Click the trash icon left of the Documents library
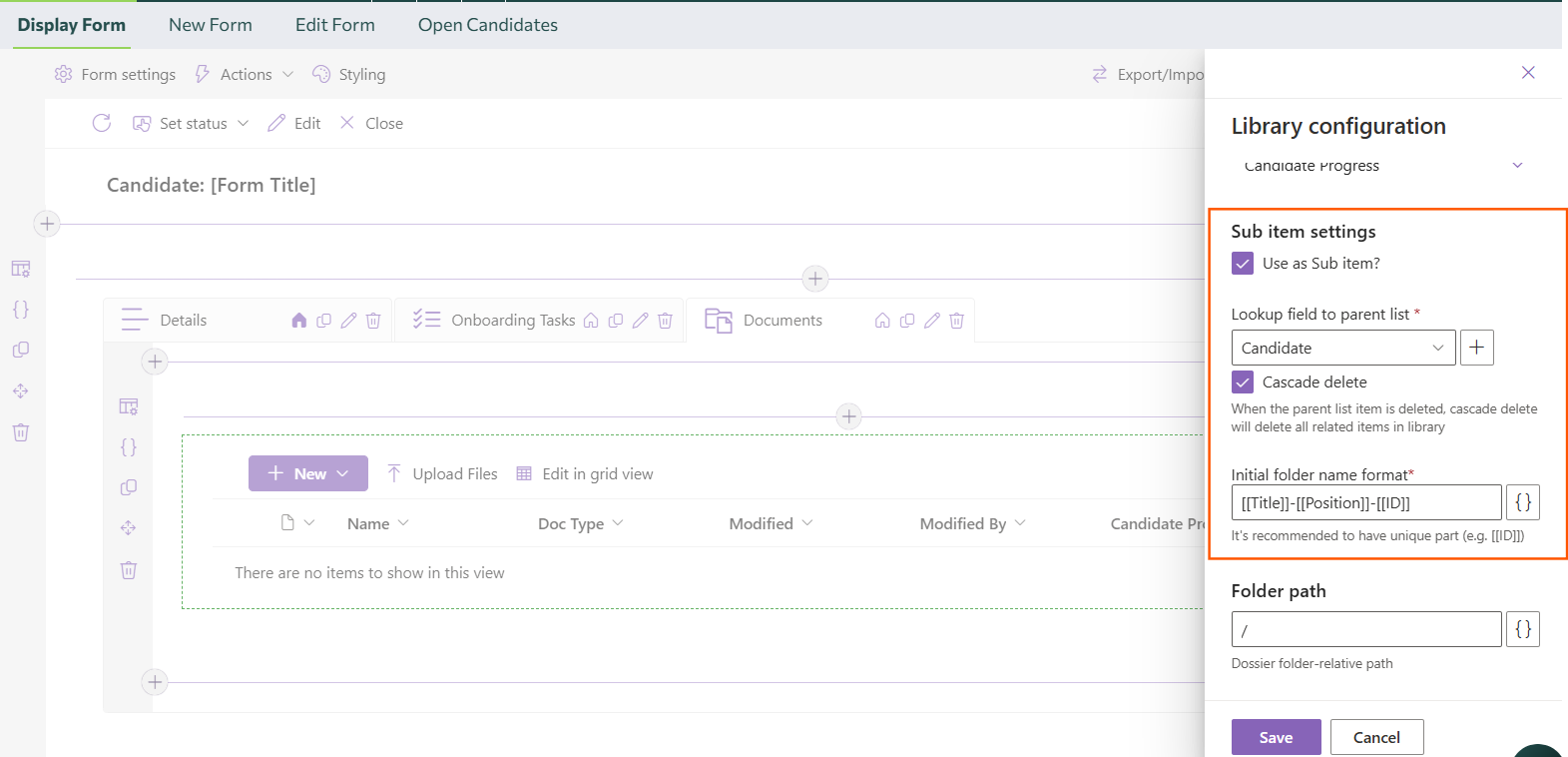Screen dimensions: 1568x757 pos(129,570)
